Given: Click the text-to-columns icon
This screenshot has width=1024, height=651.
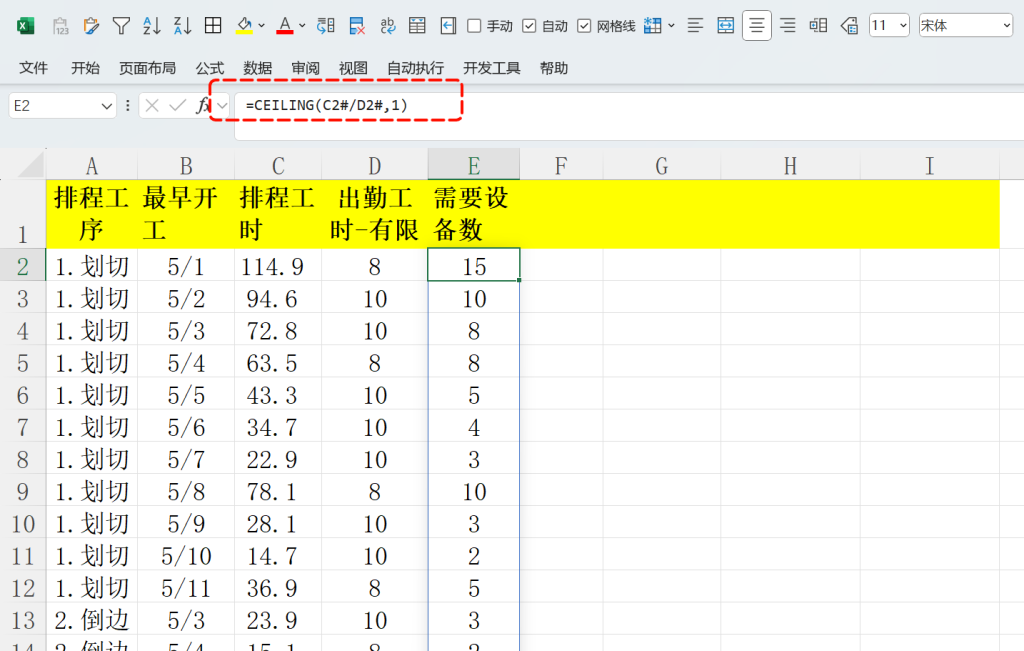Looking at the screenshot, I should [x=325, y=26].
